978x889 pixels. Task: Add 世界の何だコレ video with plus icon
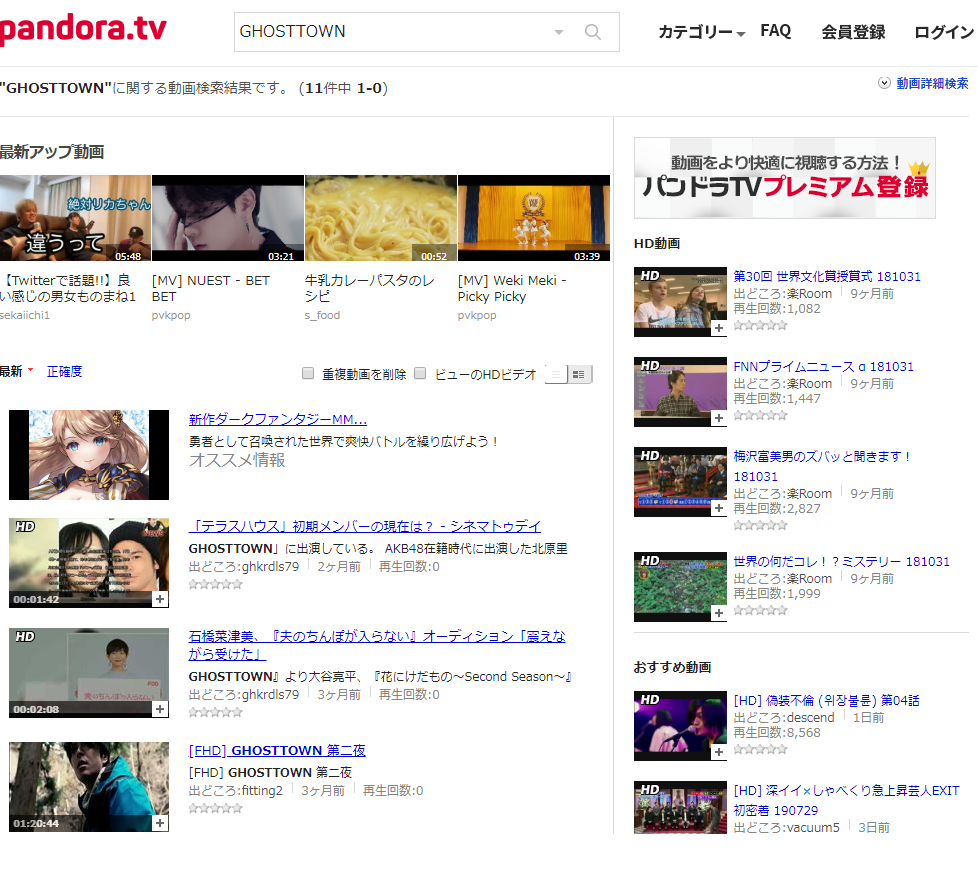point(719,613)
